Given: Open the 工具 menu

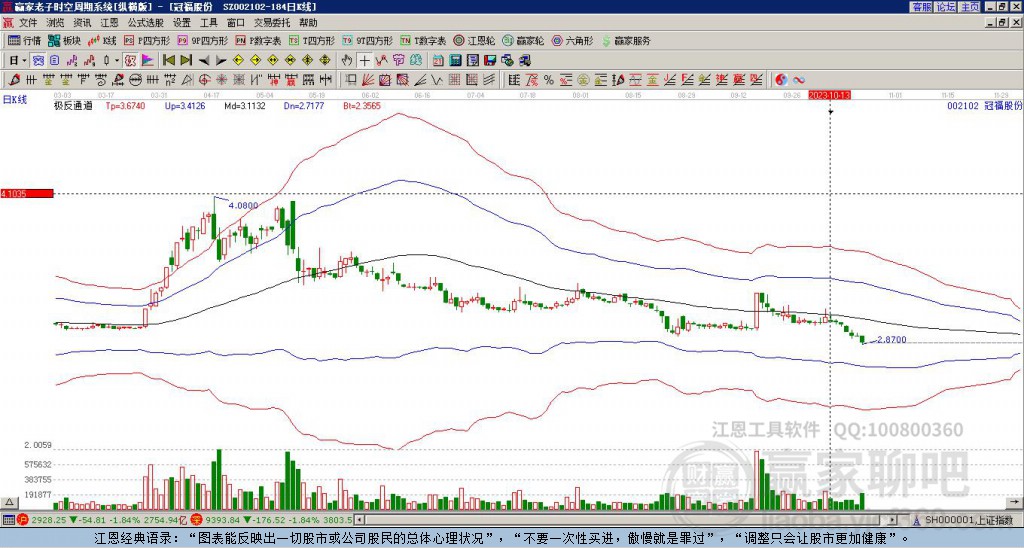Looking at the screenshot, I should 208,23.
